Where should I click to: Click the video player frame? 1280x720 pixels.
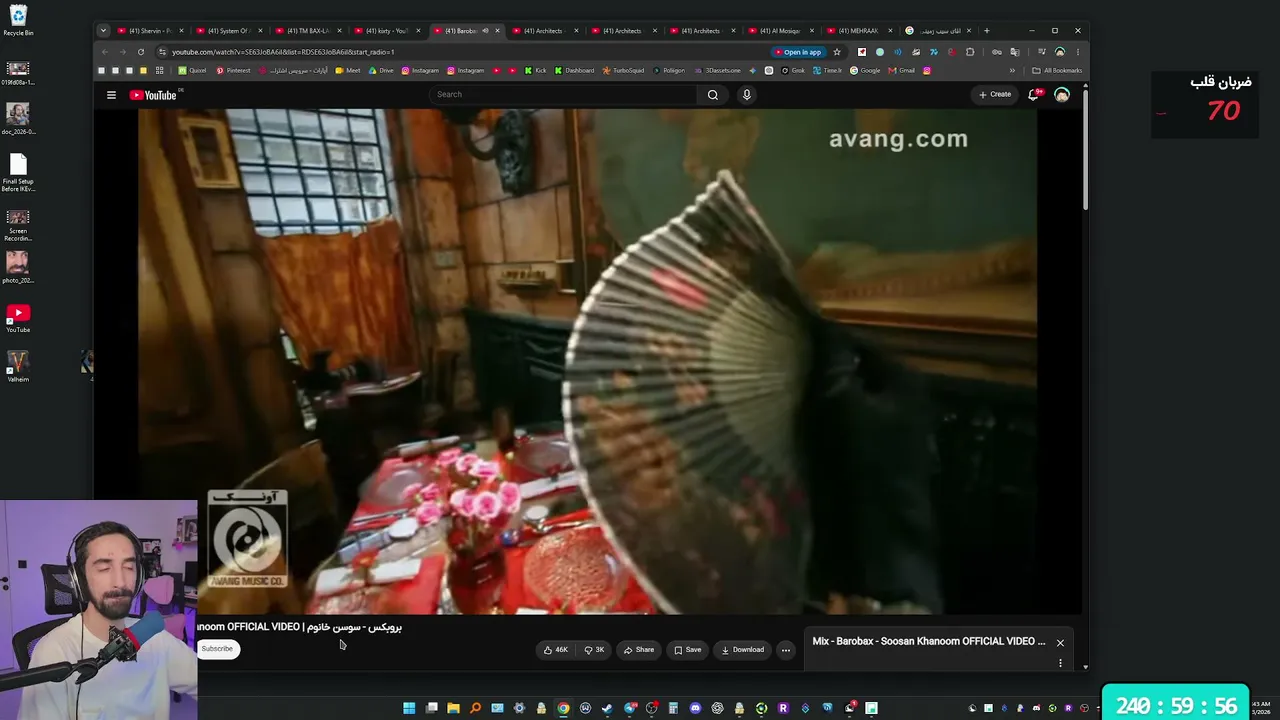click(587, 361)
